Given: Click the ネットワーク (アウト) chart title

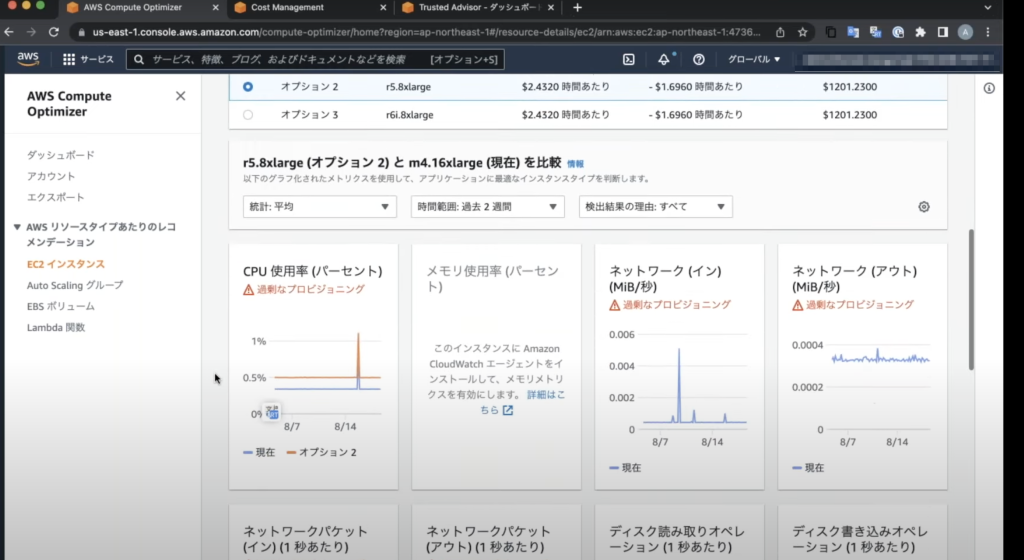Looking at the screenshot, I should [854, 279].
